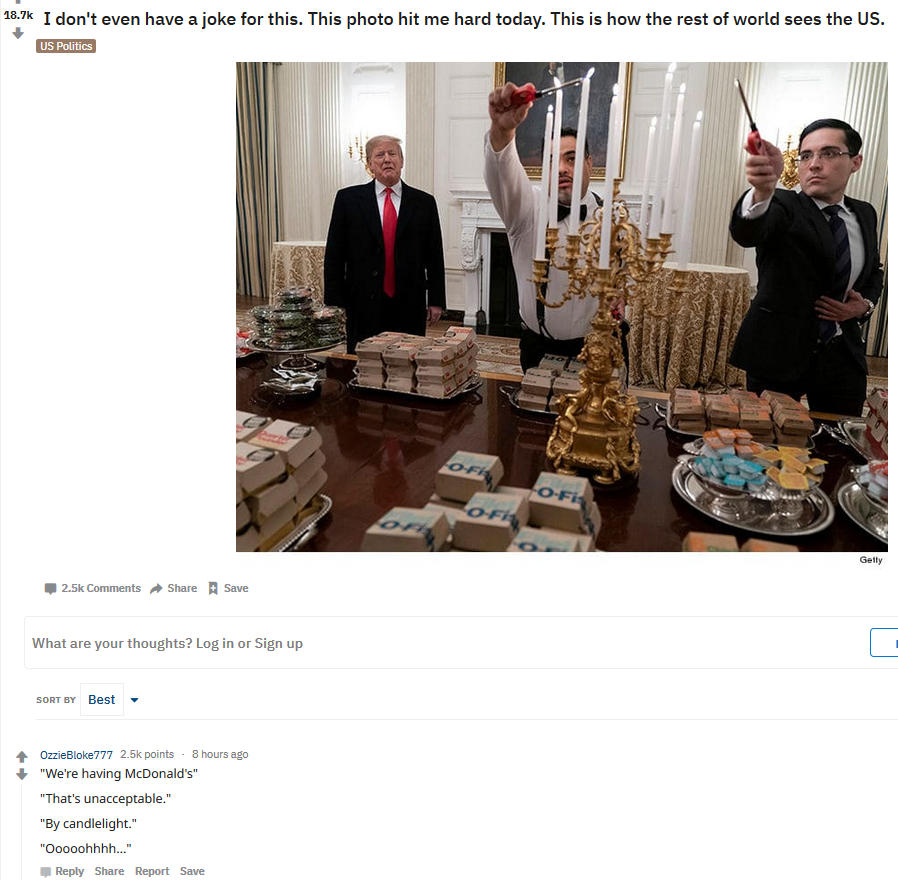Image resolution: width=898 pixels, height=880 pixels.
Task: Downvote the post with the down arrow
Action: click(18, 34)
